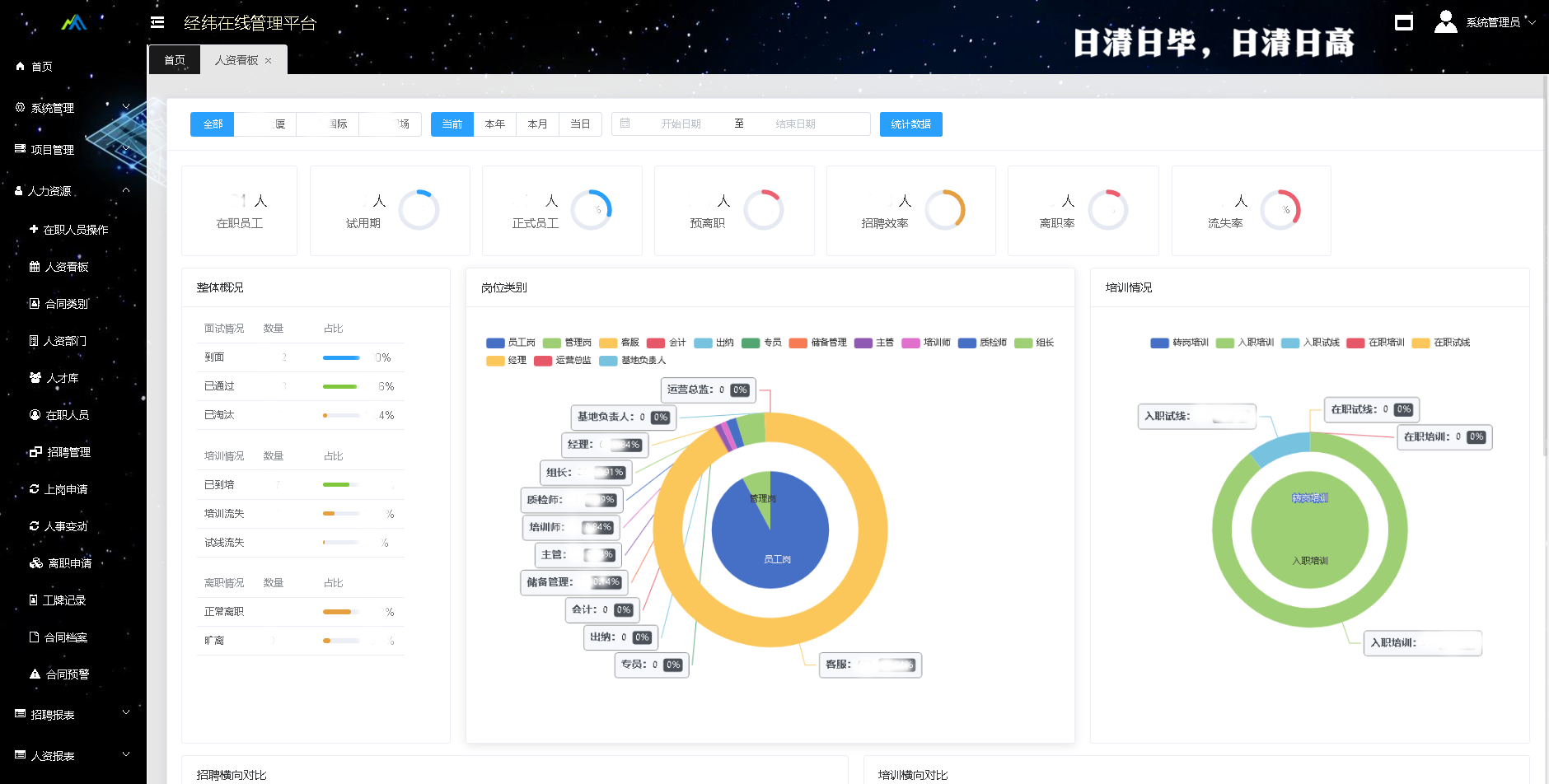Viewport: 1549px width, 784px height.
Task: Open 人资看板 in the sidebar
Action: pos(66,267)
